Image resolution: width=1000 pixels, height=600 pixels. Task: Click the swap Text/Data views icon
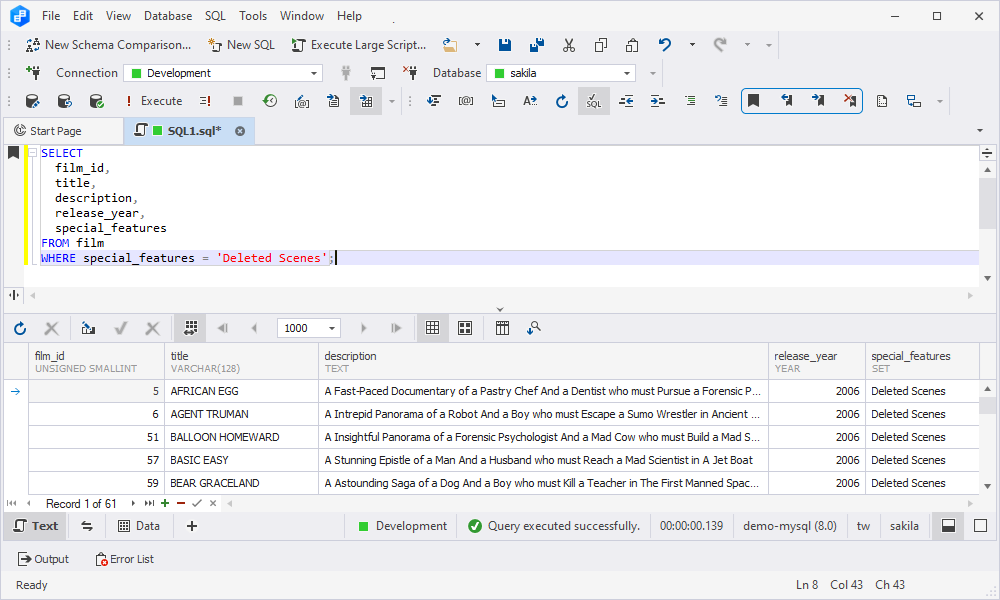click(87, 526)
